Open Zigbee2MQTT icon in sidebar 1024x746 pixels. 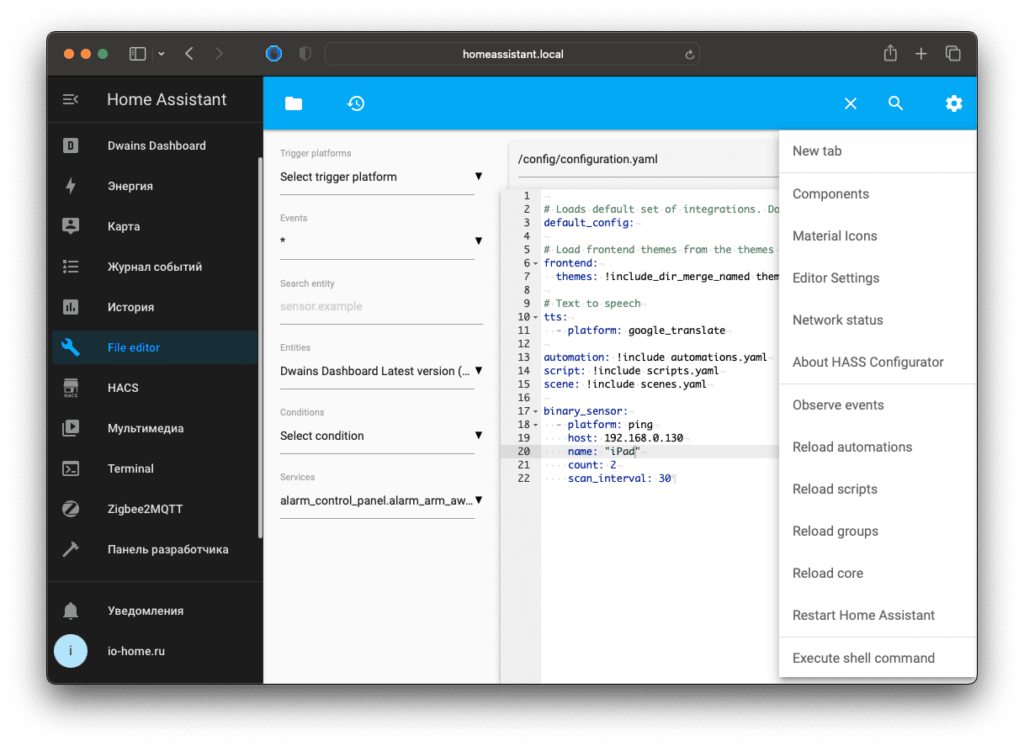71,509
